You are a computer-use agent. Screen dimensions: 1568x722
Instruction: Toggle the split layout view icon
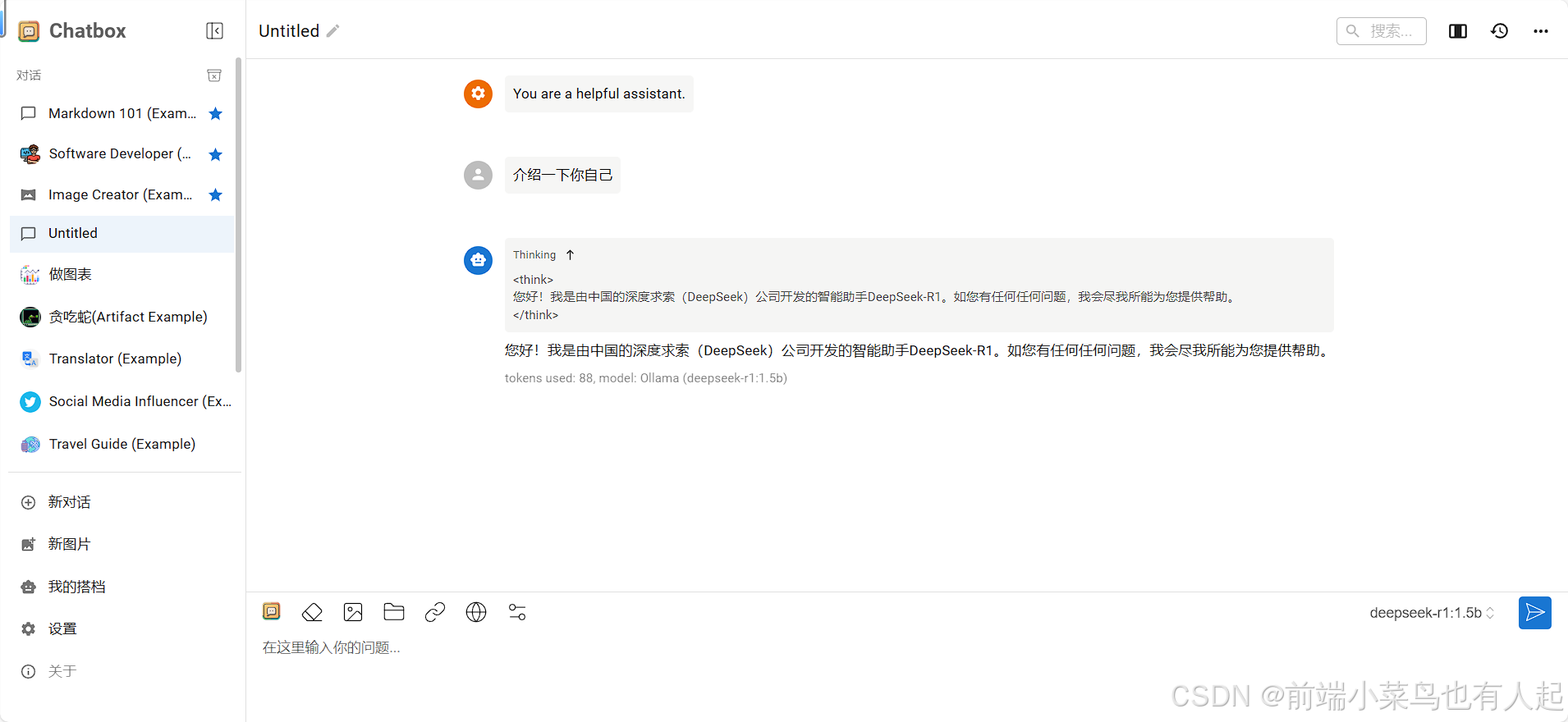(x=1458, y=31)
